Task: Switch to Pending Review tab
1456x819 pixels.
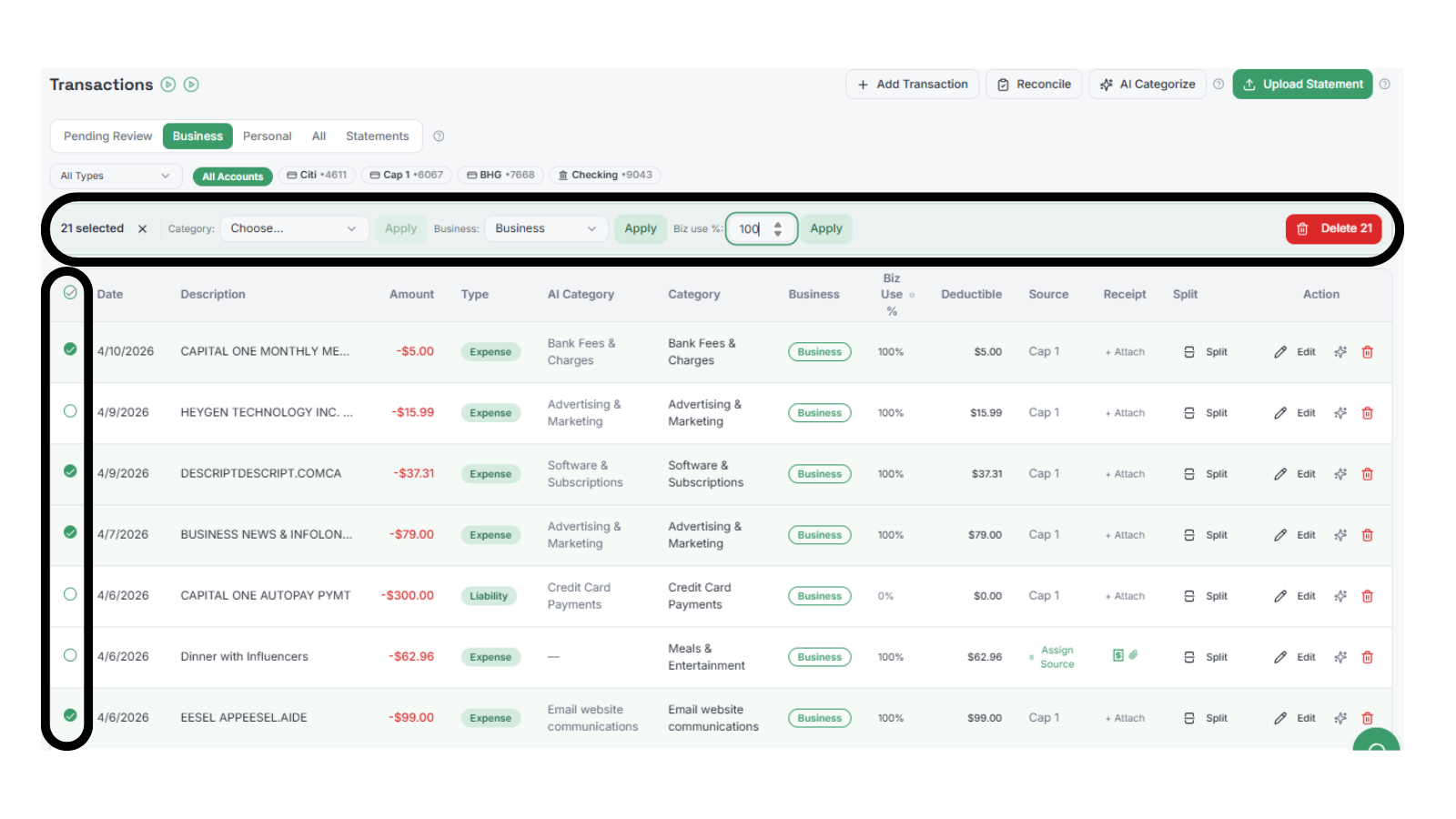Action: click(x=107, y=136)
